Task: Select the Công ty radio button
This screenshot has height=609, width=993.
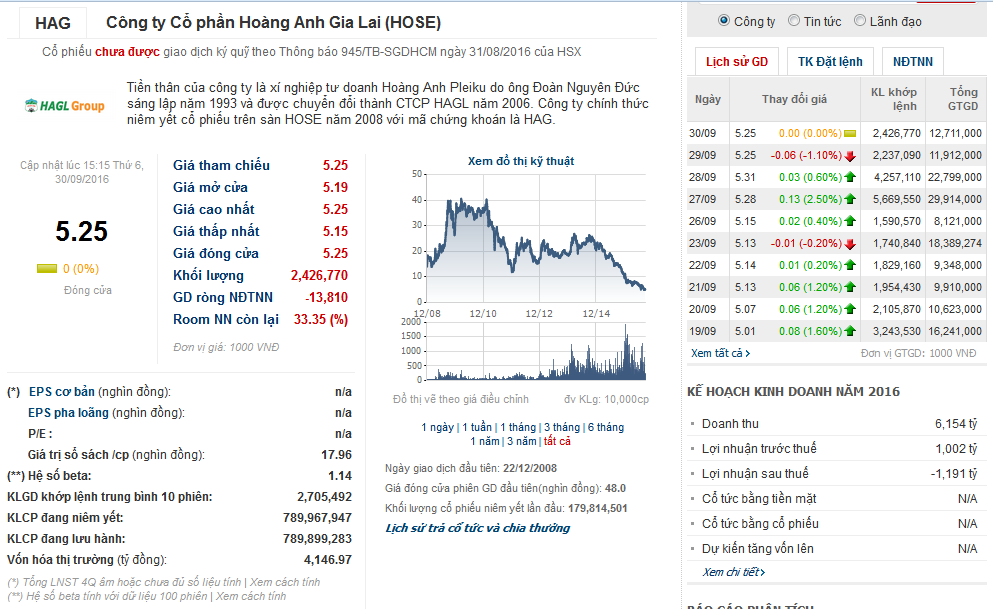Action: coord(724,21)
